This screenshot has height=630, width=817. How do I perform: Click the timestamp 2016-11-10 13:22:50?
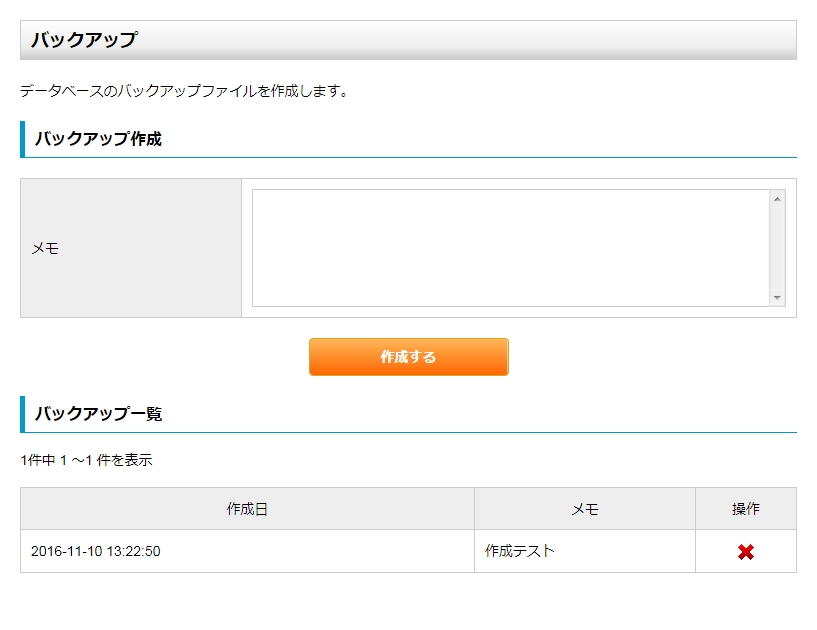point(95,551)
